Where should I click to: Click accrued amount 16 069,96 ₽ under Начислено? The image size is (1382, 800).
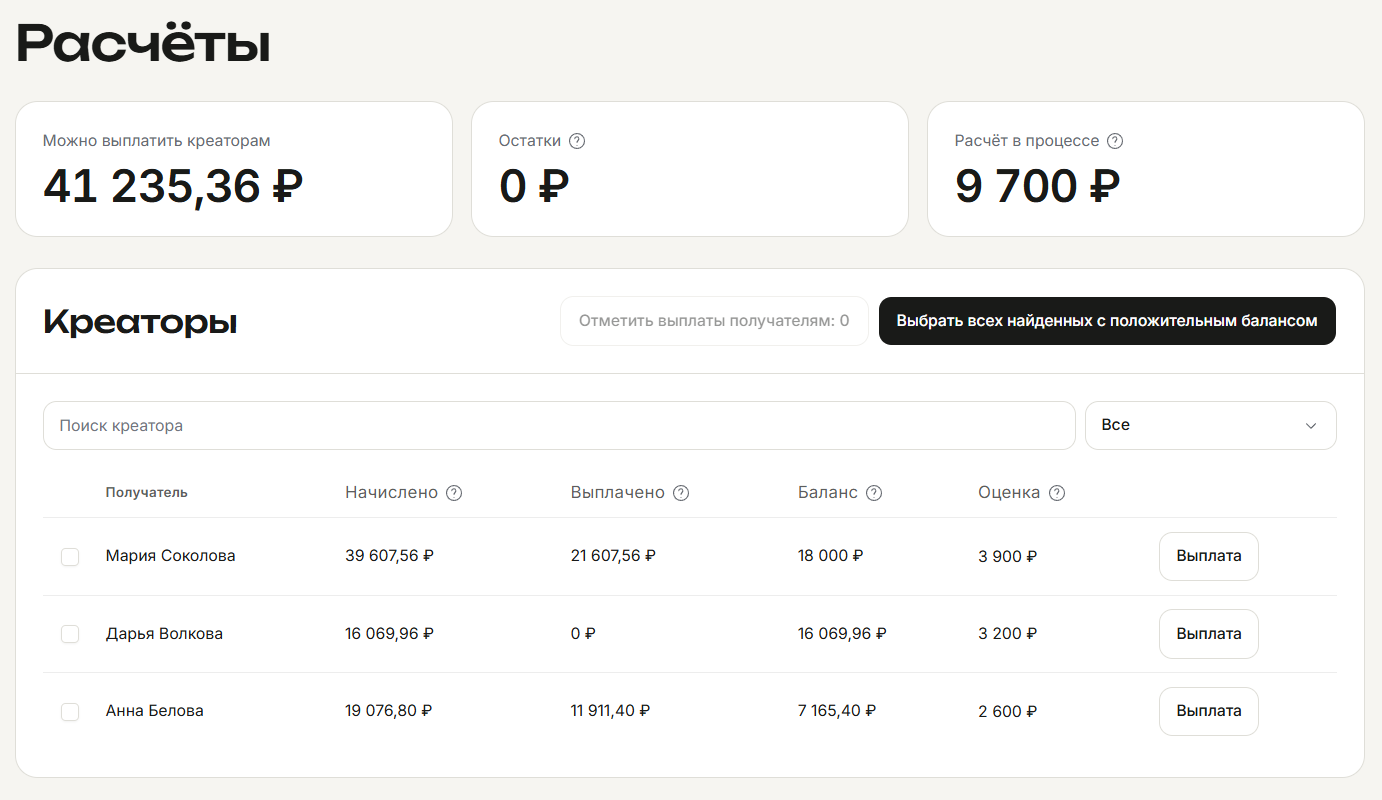tap(389, 634)
